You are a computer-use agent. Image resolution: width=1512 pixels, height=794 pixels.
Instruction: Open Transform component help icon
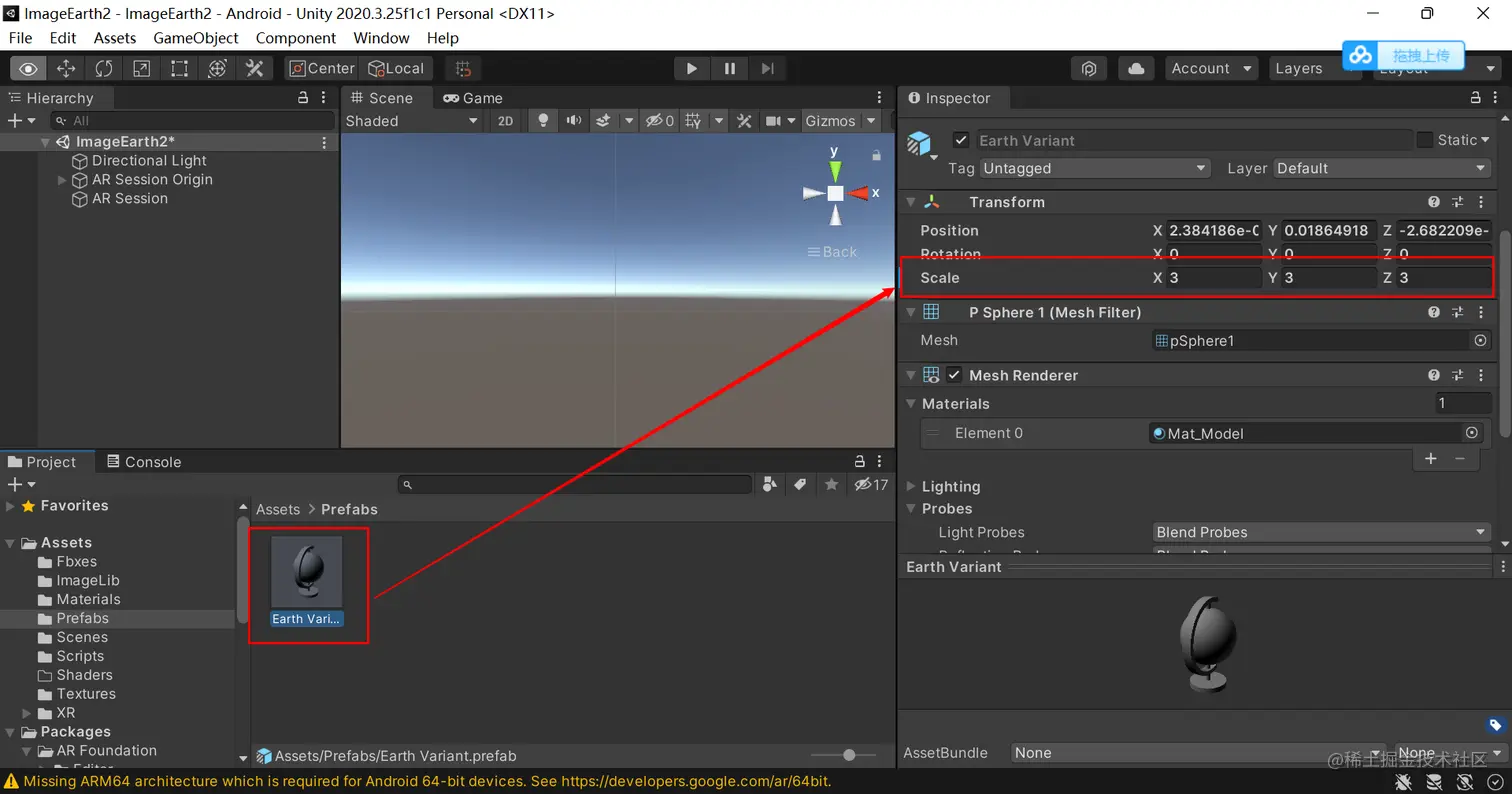tap(1434, 202)
